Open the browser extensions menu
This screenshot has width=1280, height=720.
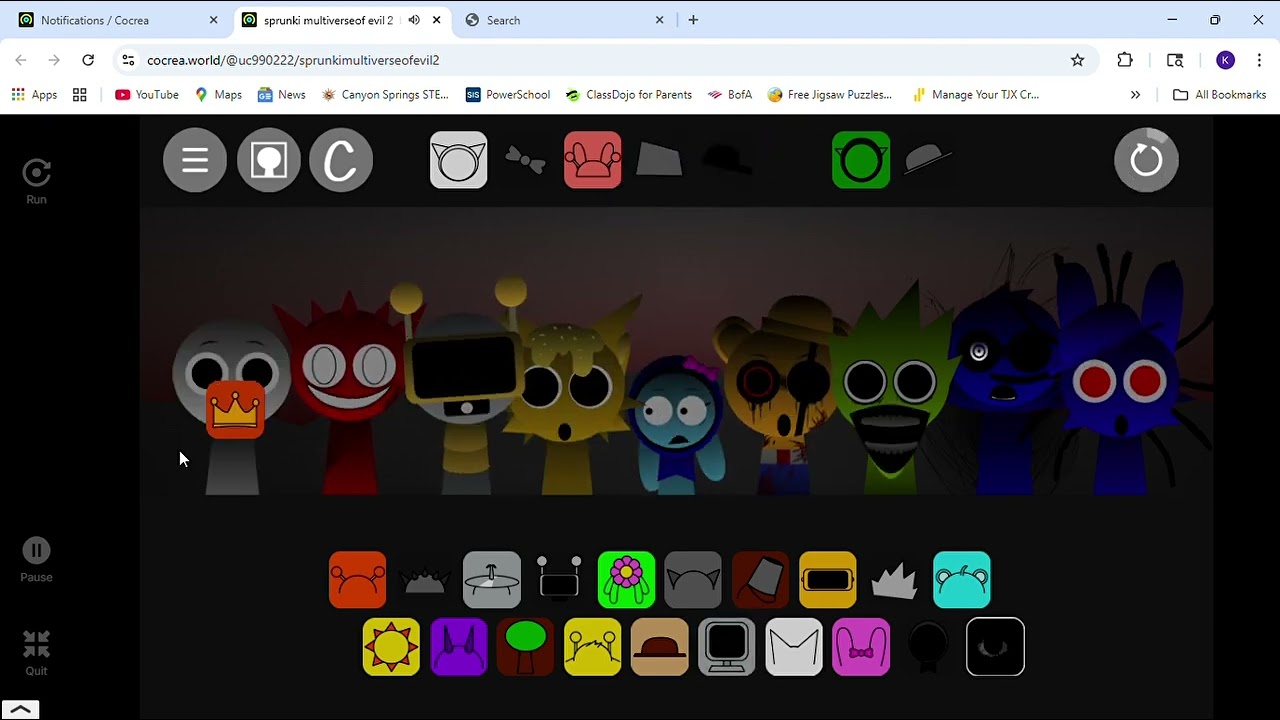1125,60
